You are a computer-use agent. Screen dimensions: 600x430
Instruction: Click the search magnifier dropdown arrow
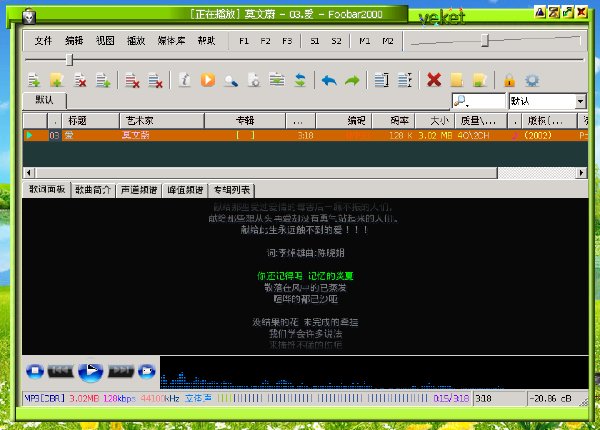tap(467, 105)
